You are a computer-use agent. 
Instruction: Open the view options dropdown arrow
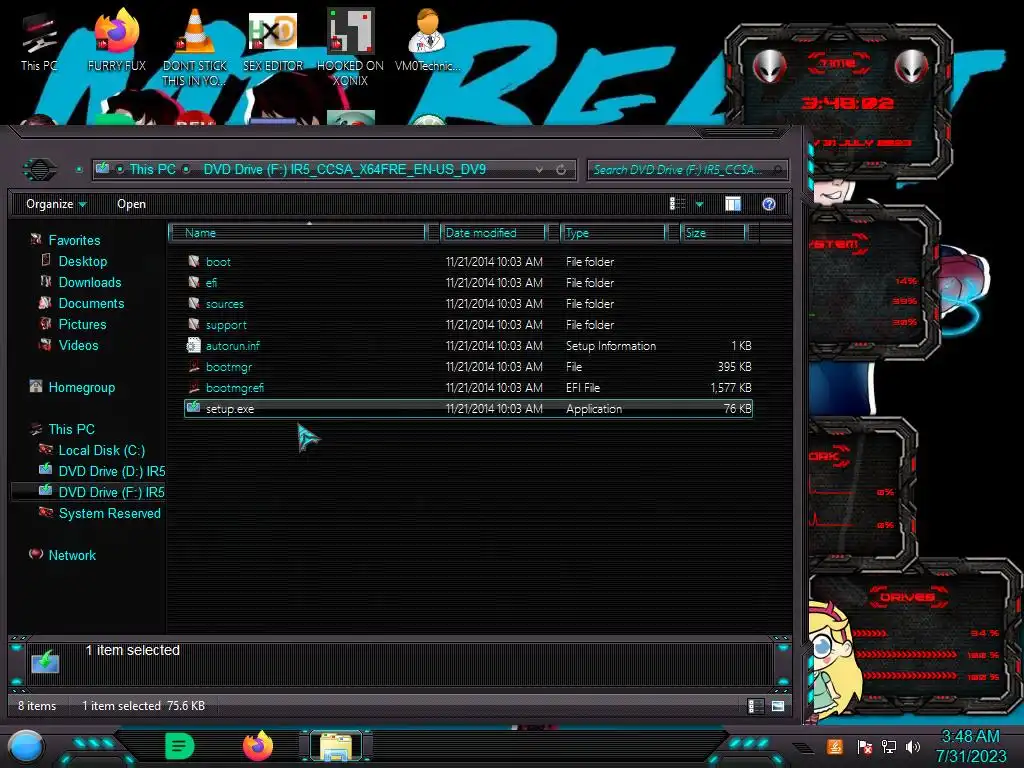(x=699, y=204)
